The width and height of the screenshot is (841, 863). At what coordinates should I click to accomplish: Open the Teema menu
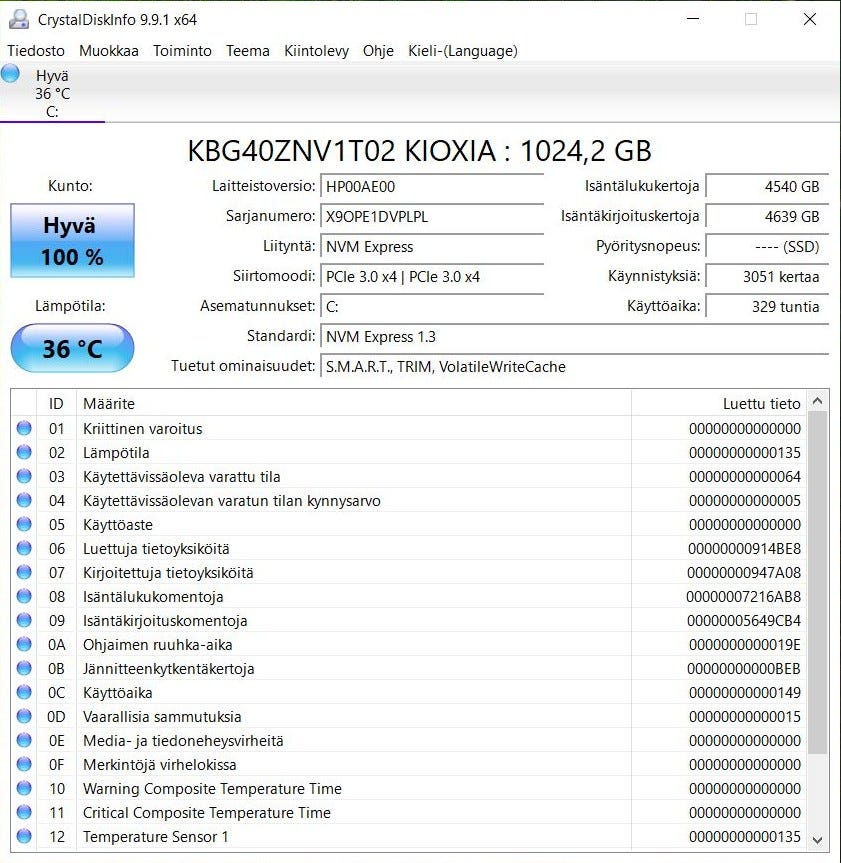[x=248, y=51]
